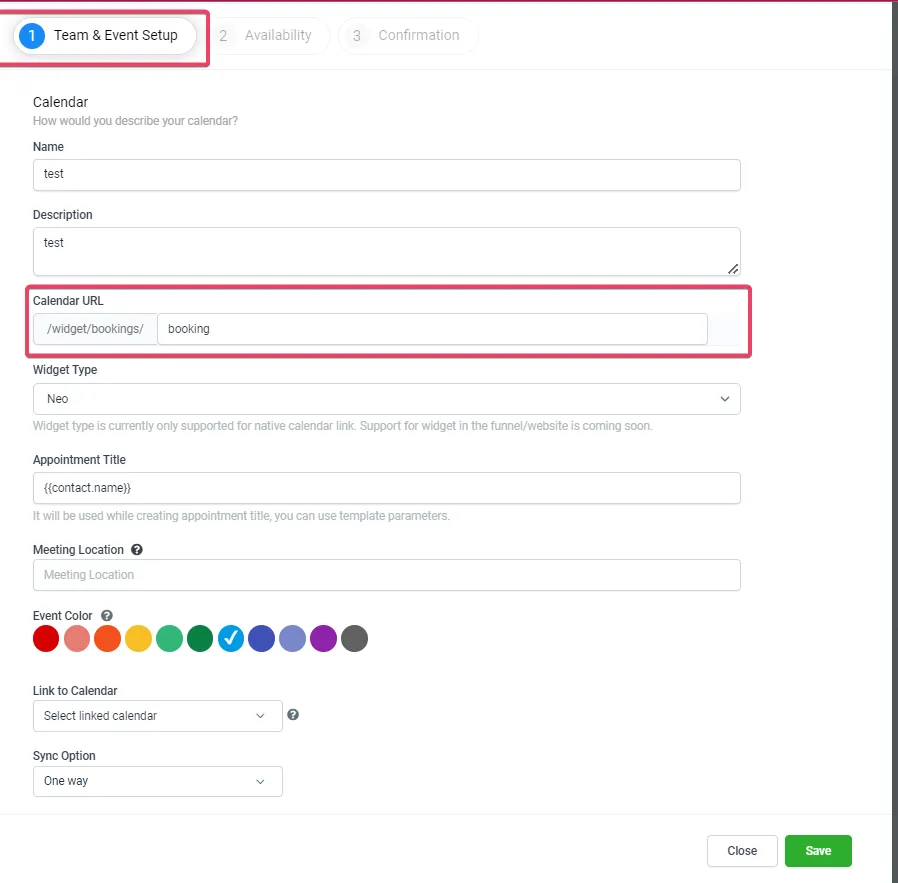Image resolution: width=898 pixels, height=883 pixels.
Task: Expand the Select linked calendar dropdown
Action: pyautogui.click(x=157, y=716)
